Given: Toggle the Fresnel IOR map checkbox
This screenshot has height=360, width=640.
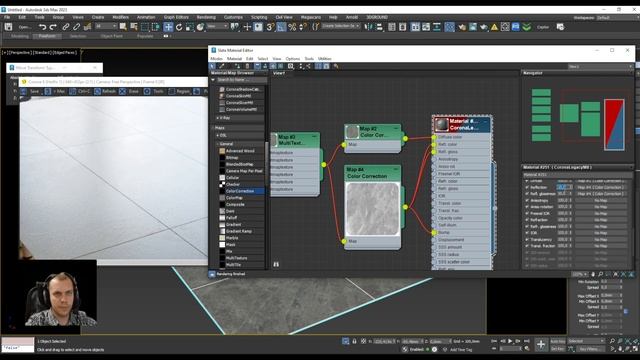Looking at the screenshot, I should [x=527, y=213].
